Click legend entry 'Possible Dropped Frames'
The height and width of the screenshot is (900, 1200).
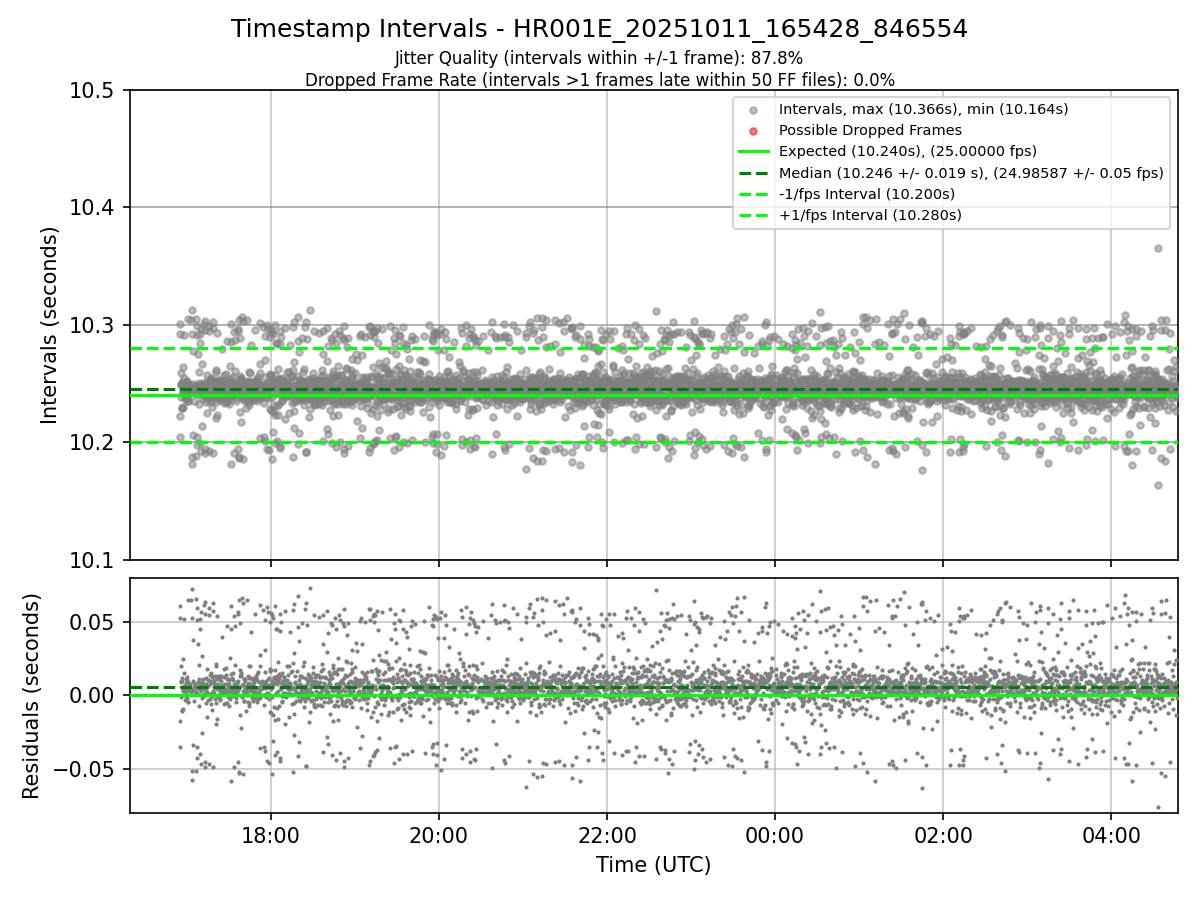(870, 130)
